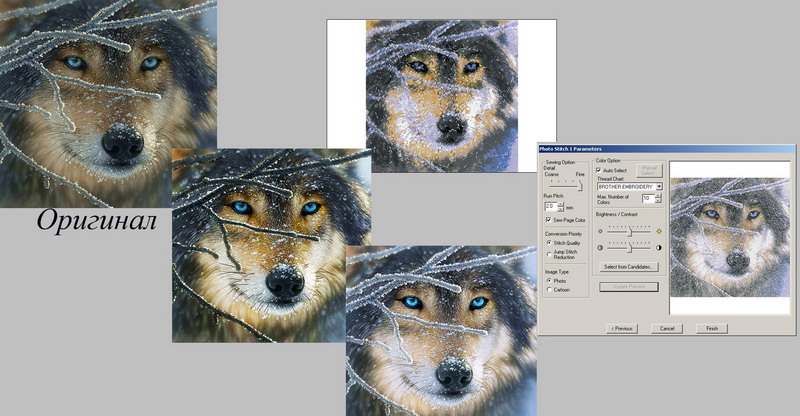Open the Thread Chart dropdown

[x=659, y=187]
